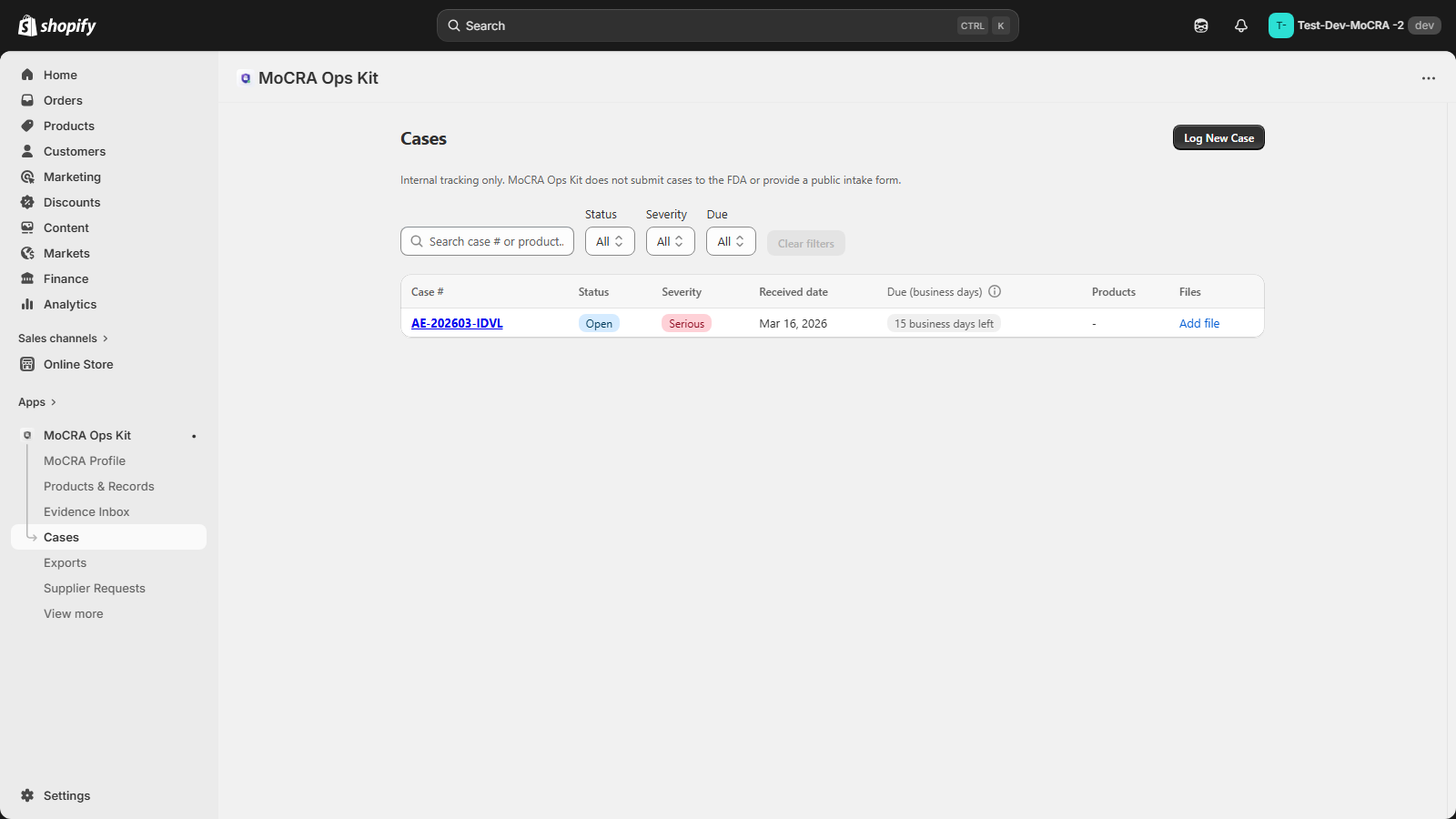
Task: Open the Home icon in sidebar
Action: [x=27, y=75]
